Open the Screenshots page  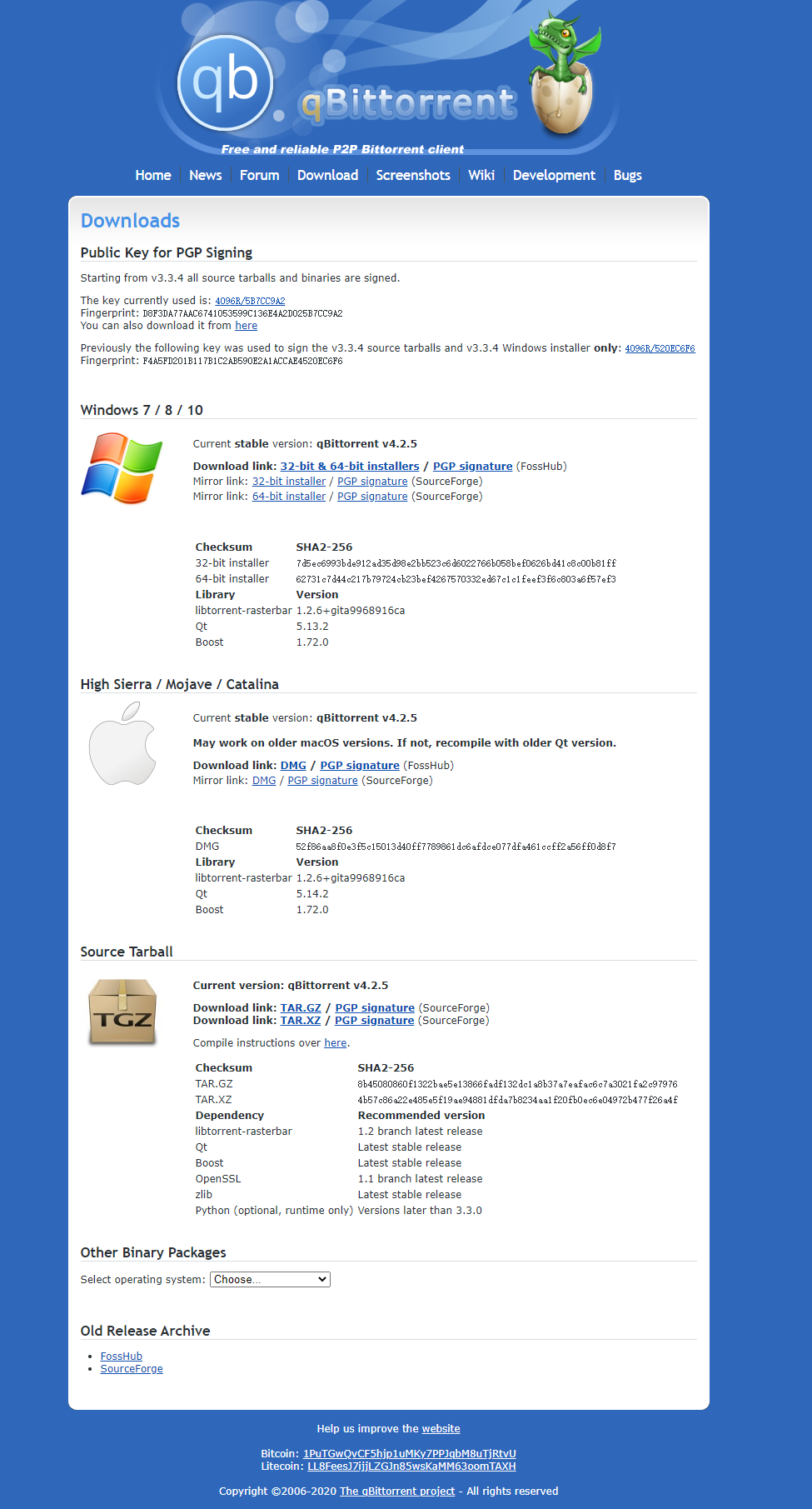[x=413, y=175]
